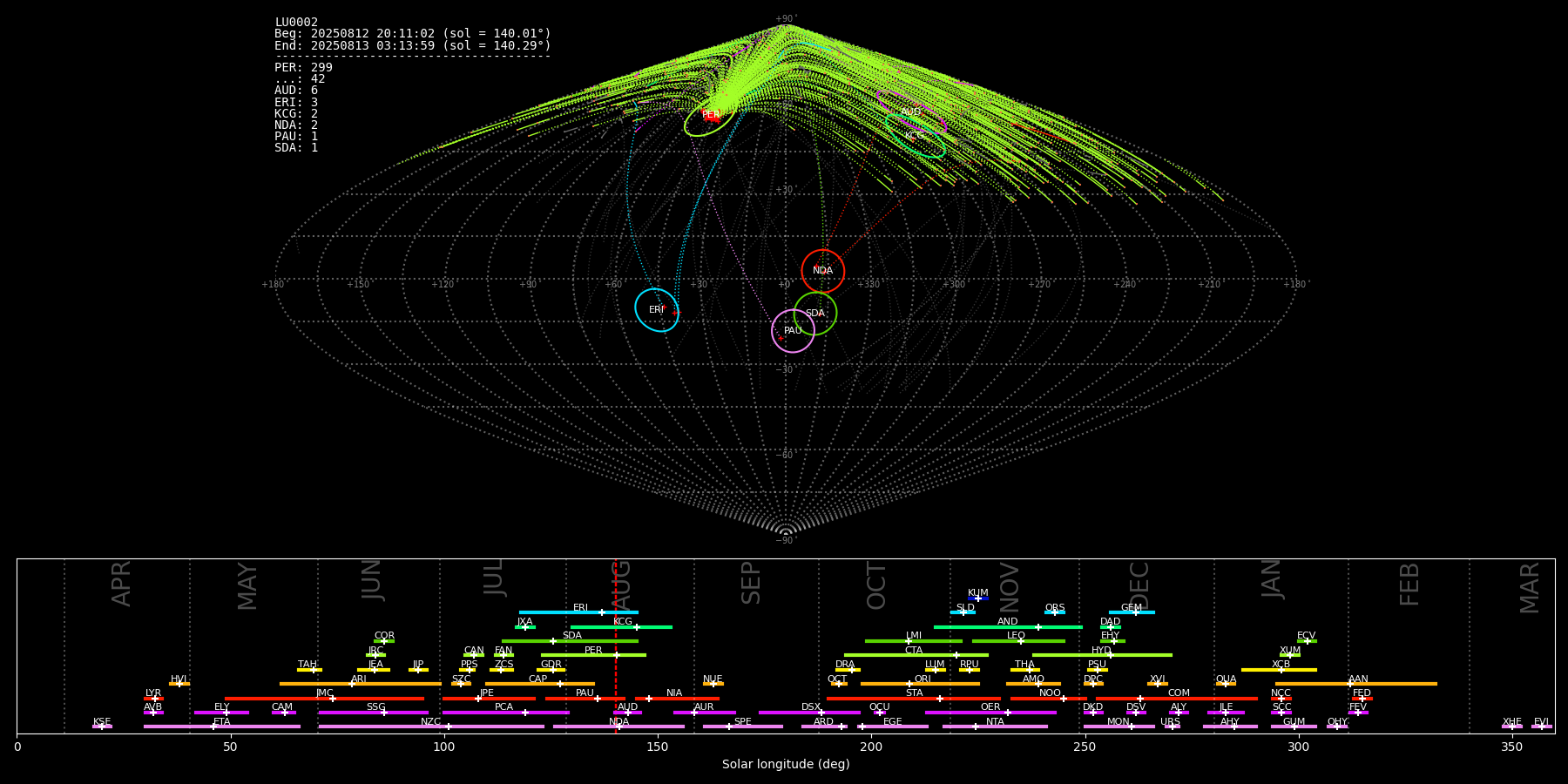Click the red COM activity bar
The width and height of the screenshot is (1568, 784).
(x=1177, y=698)
